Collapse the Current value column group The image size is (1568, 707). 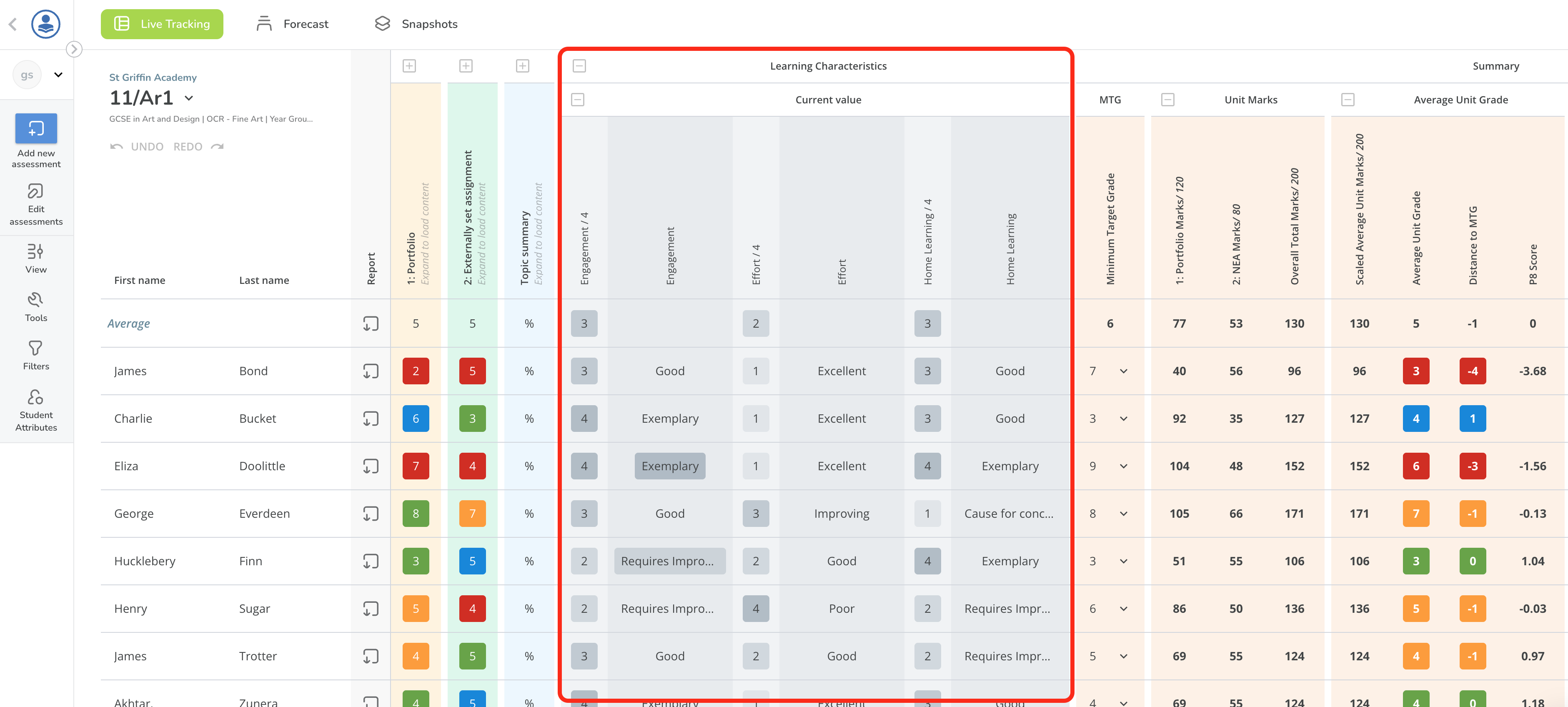coord(578,99)
